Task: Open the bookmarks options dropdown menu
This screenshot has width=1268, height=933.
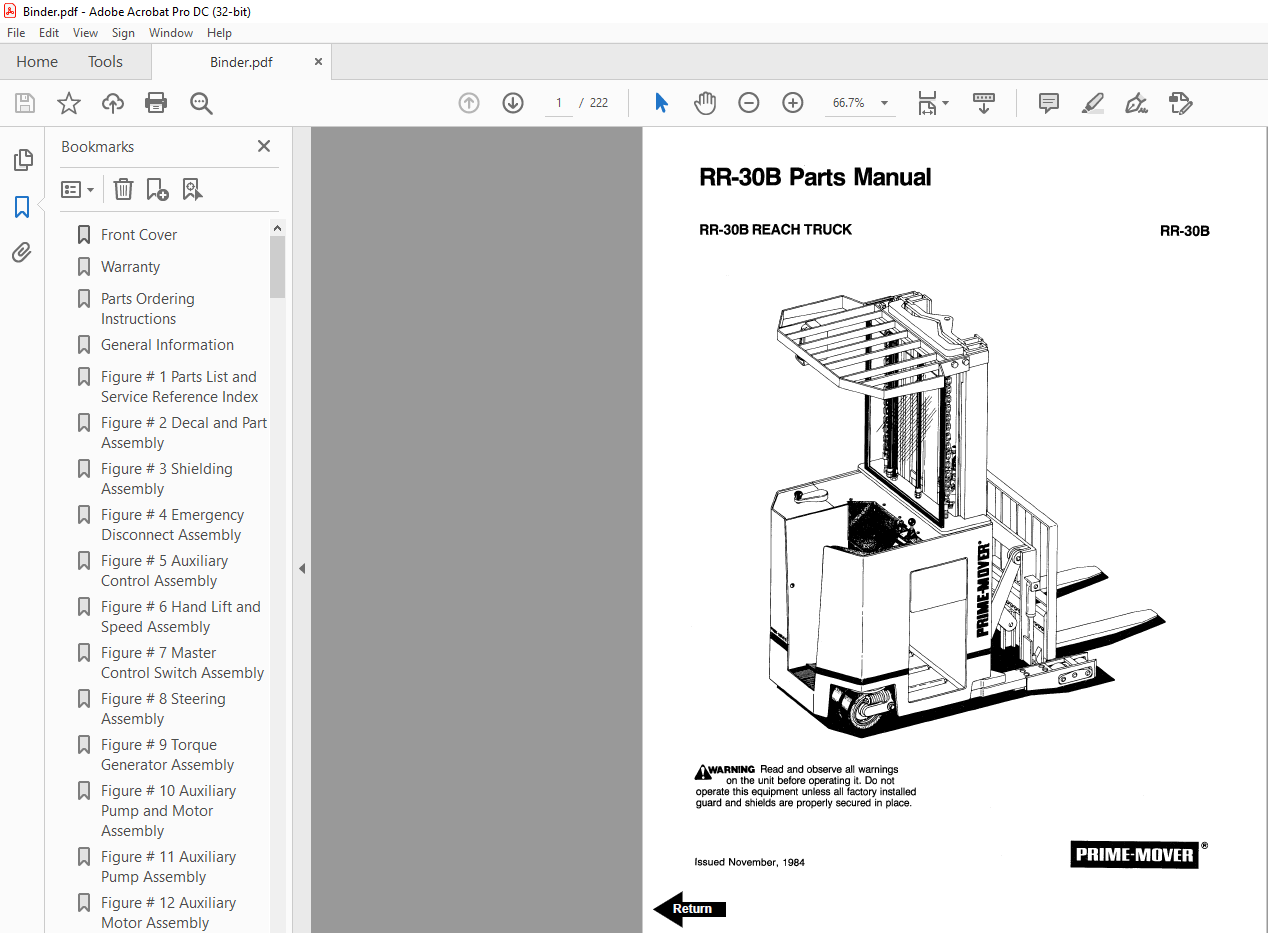Action: point(78,189)
